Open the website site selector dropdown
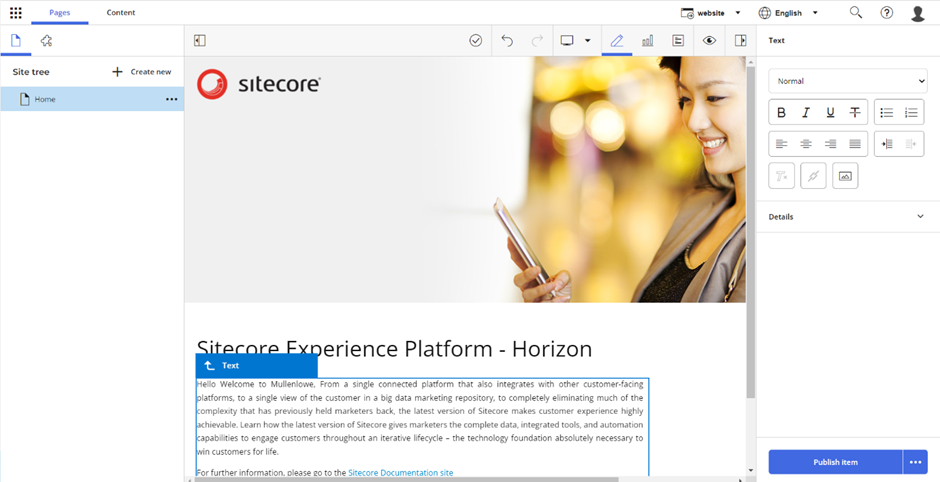Screen dimensions: 940x482 coord(711,13)
